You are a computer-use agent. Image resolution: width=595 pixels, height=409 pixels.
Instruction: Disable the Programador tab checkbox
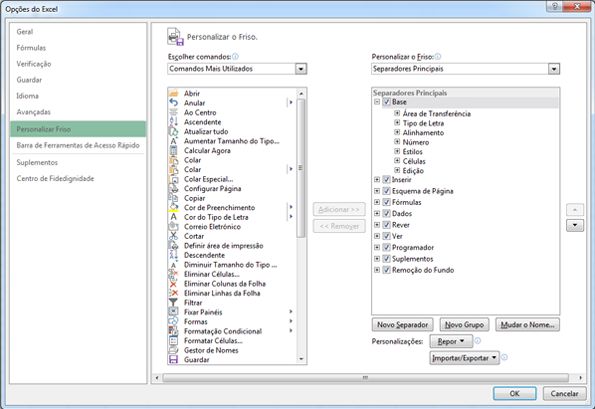click(386, 247)
